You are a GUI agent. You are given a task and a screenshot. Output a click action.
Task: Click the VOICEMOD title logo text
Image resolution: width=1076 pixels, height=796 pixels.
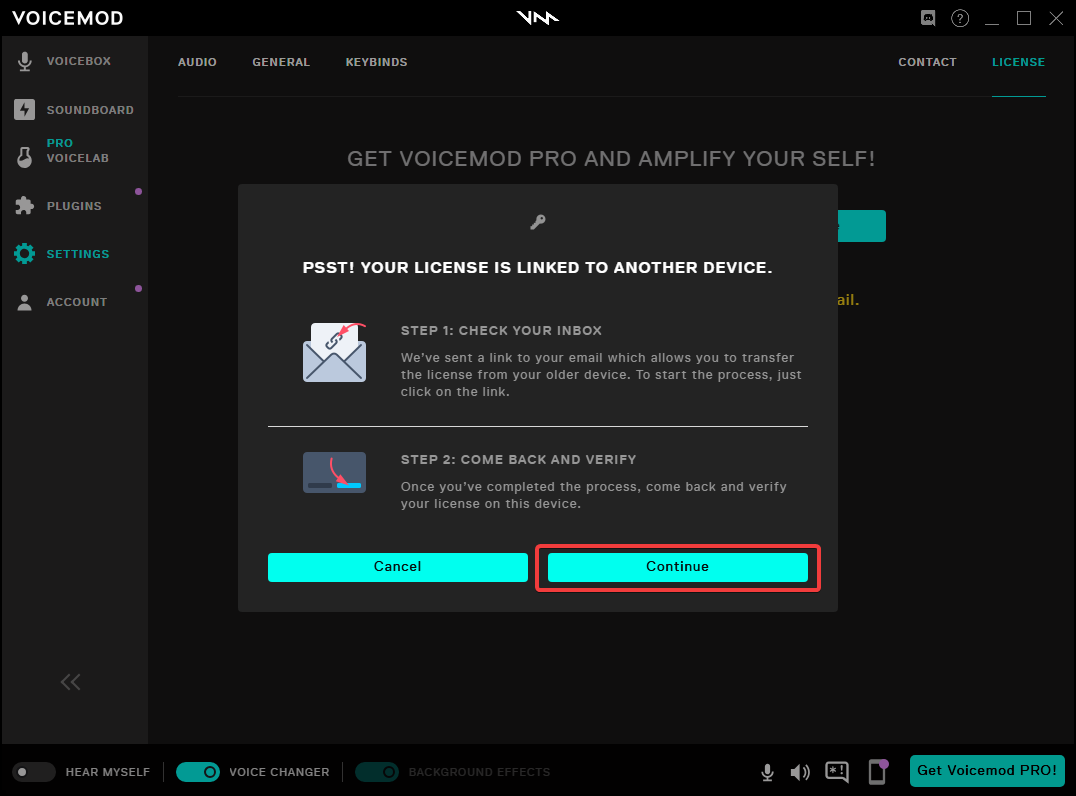pos(67,19)
